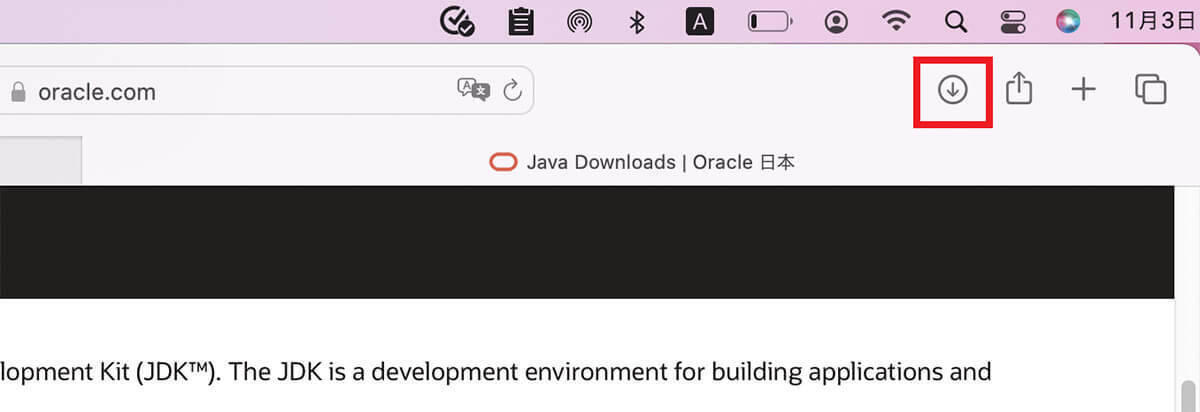The image size is (1200, 412).
Task: Open a new tab with plus button
Action: [x=1083, y=90]
